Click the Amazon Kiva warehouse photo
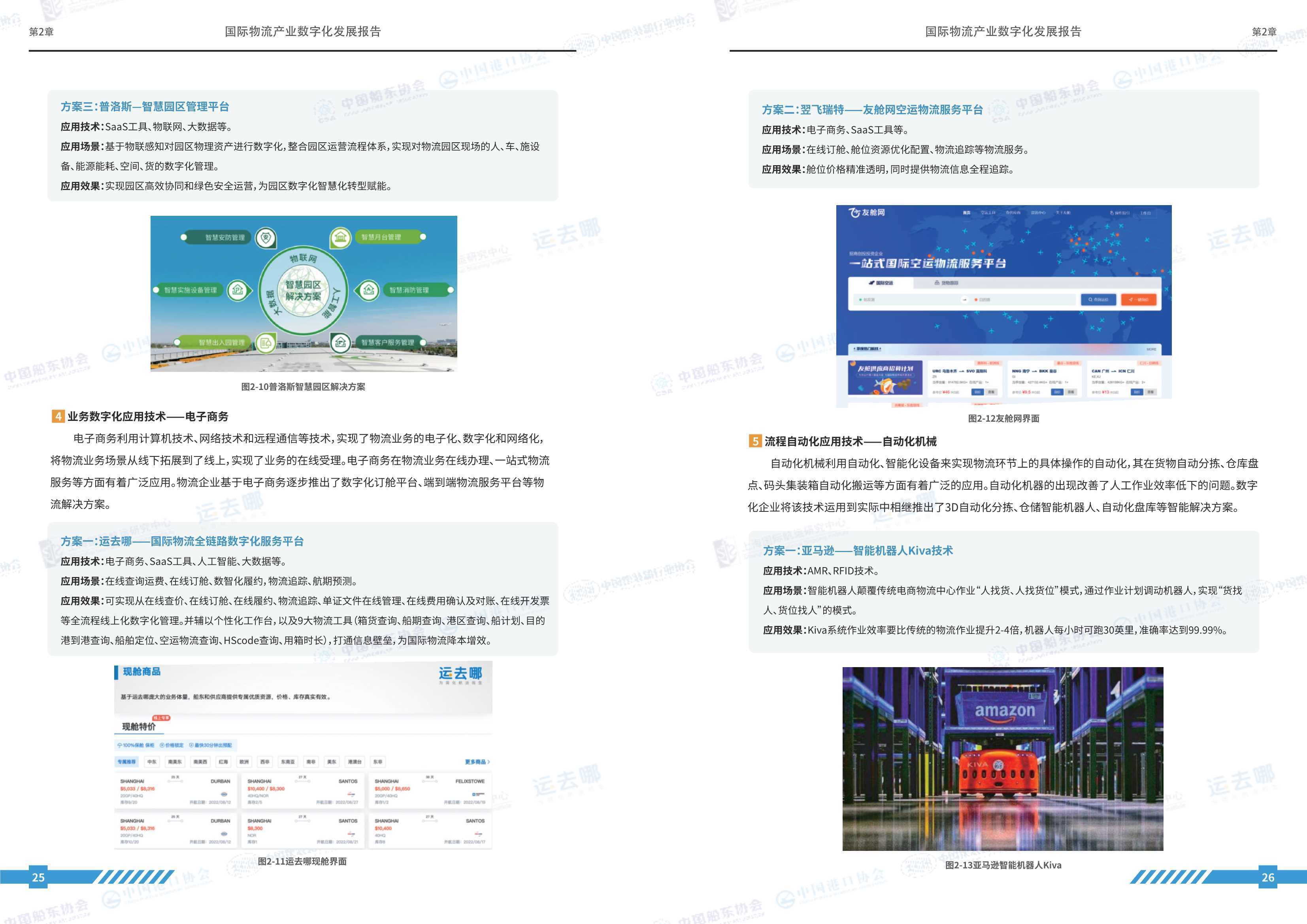 coord(1003,759)
